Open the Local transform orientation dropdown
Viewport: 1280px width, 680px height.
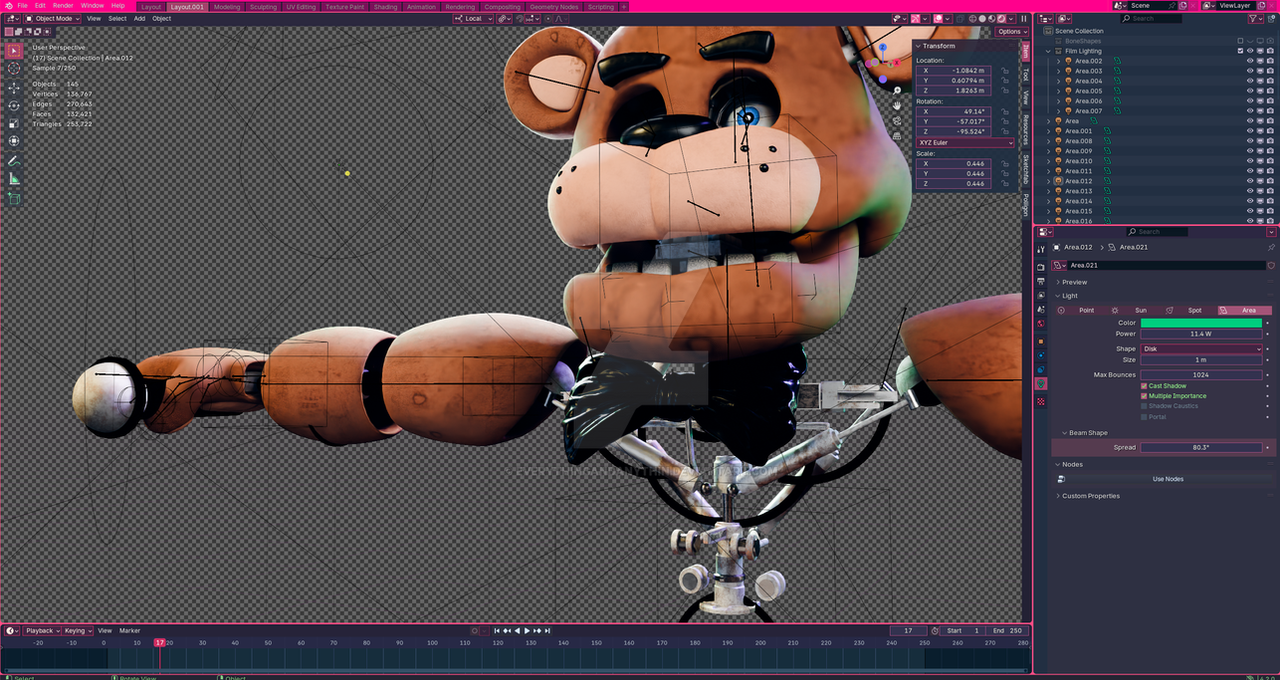tap(474, 18)
